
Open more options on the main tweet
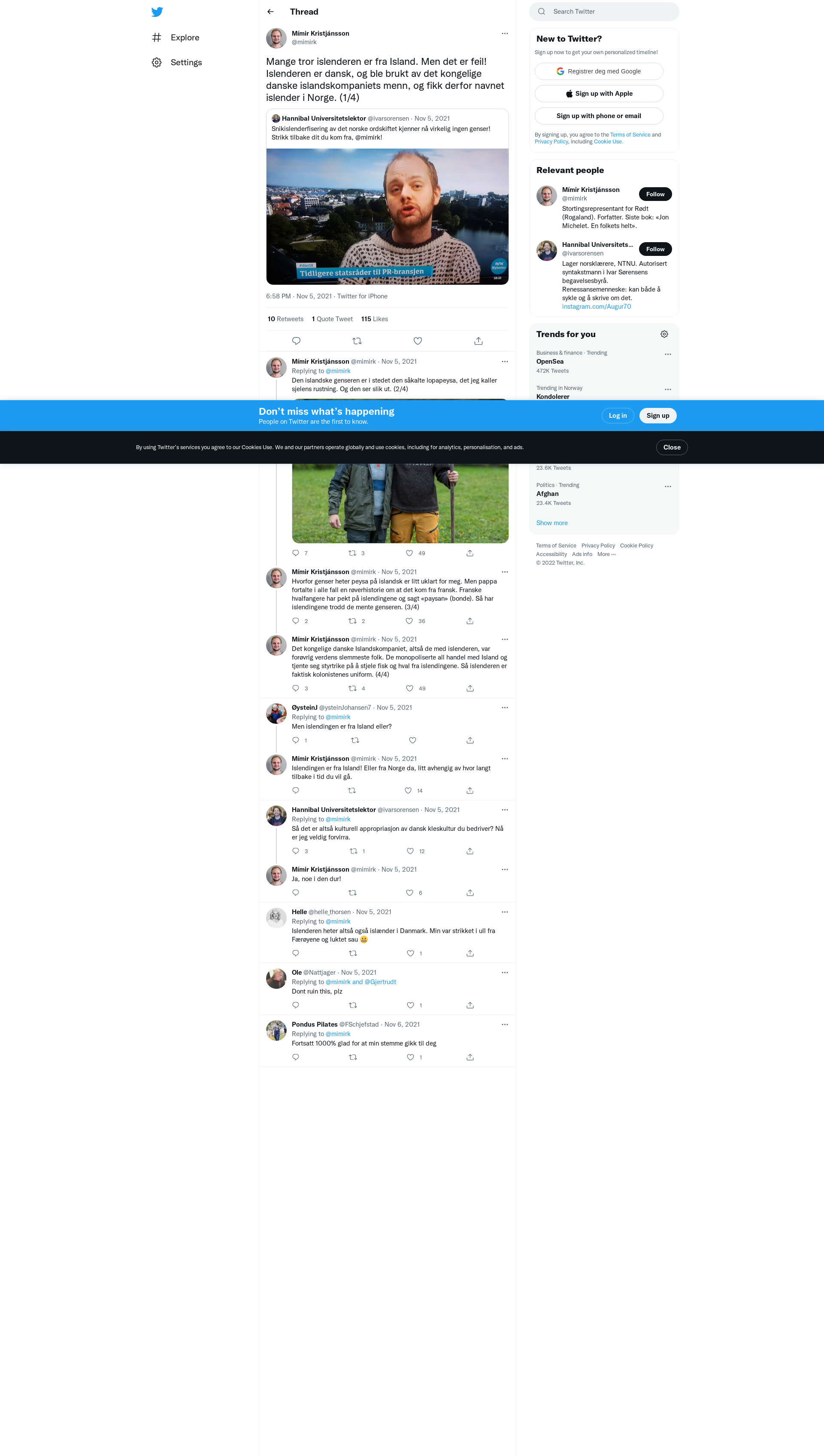(x=505, y=33)
